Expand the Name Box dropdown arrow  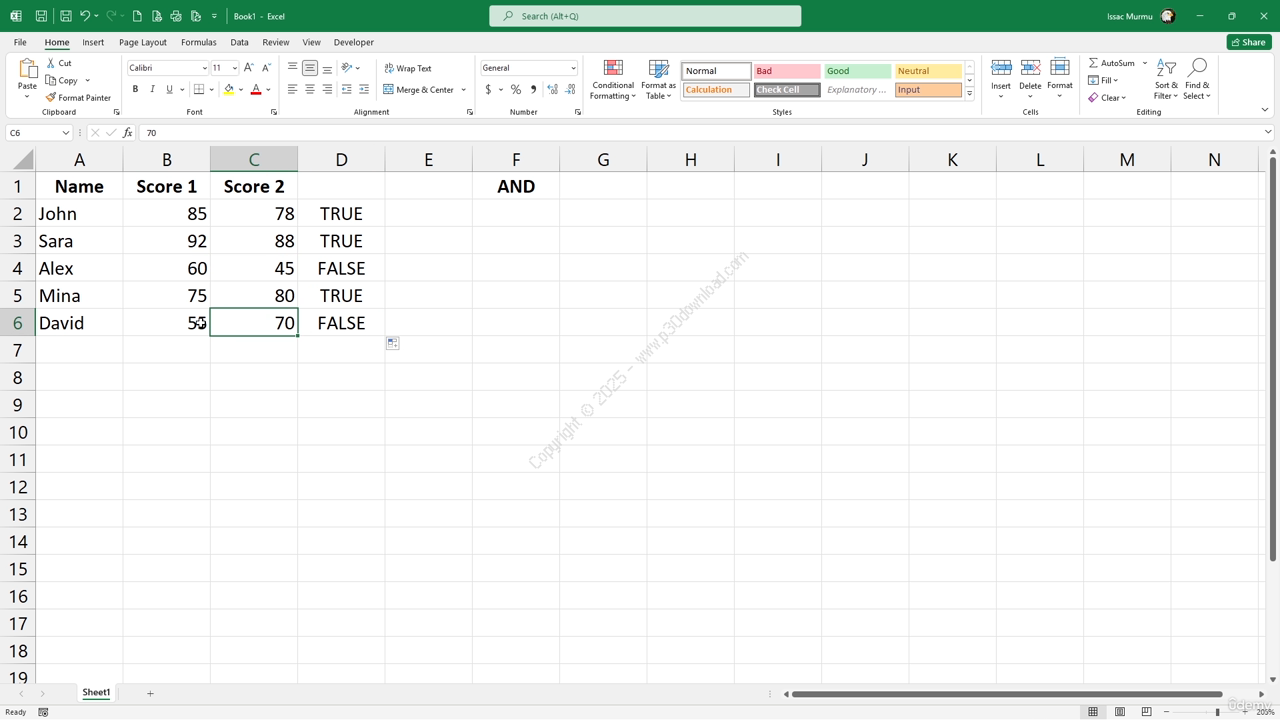click(x=66, y=133)
